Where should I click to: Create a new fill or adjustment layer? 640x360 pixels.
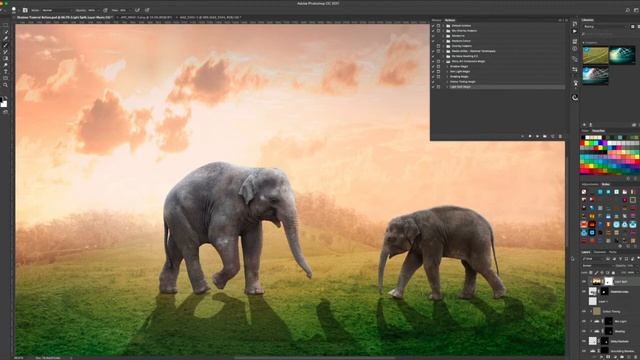(x=615, y=357)
